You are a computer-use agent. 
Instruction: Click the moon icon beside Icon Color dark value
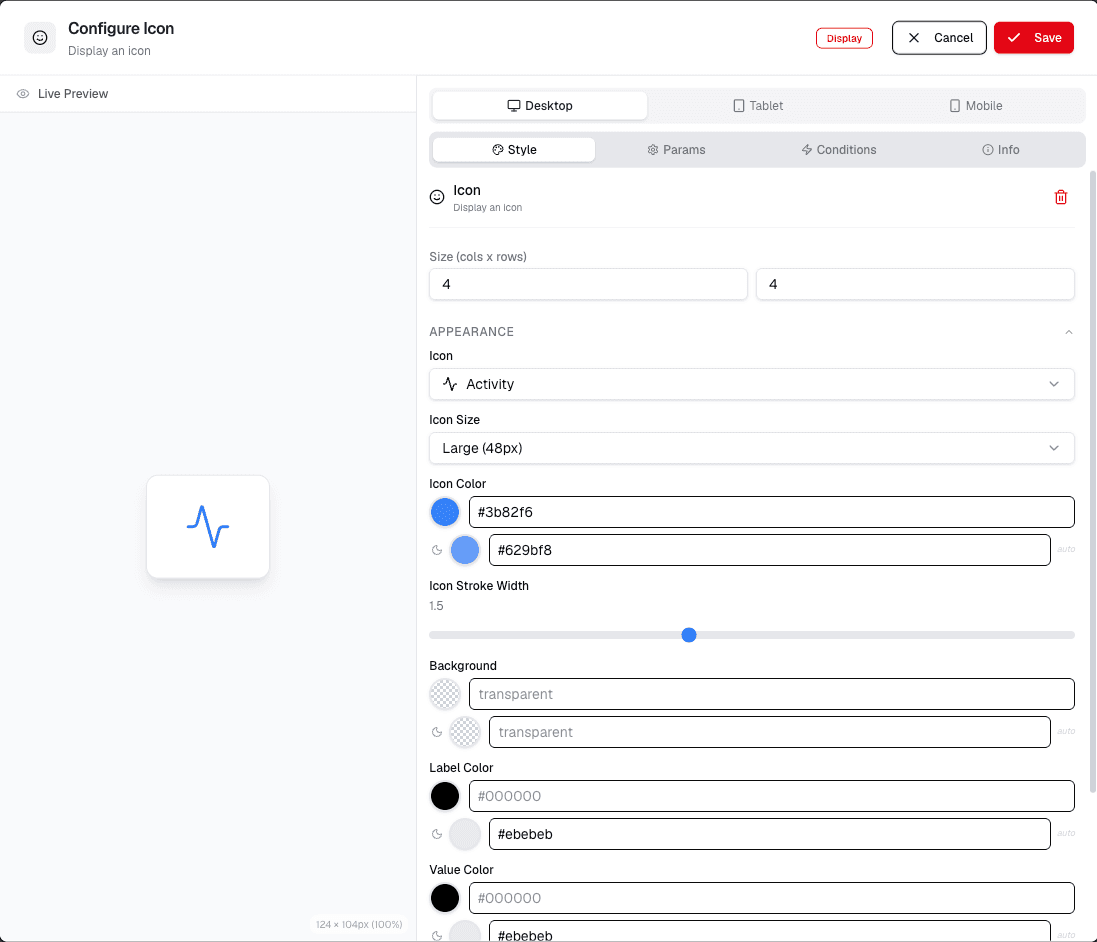[437, 550]
